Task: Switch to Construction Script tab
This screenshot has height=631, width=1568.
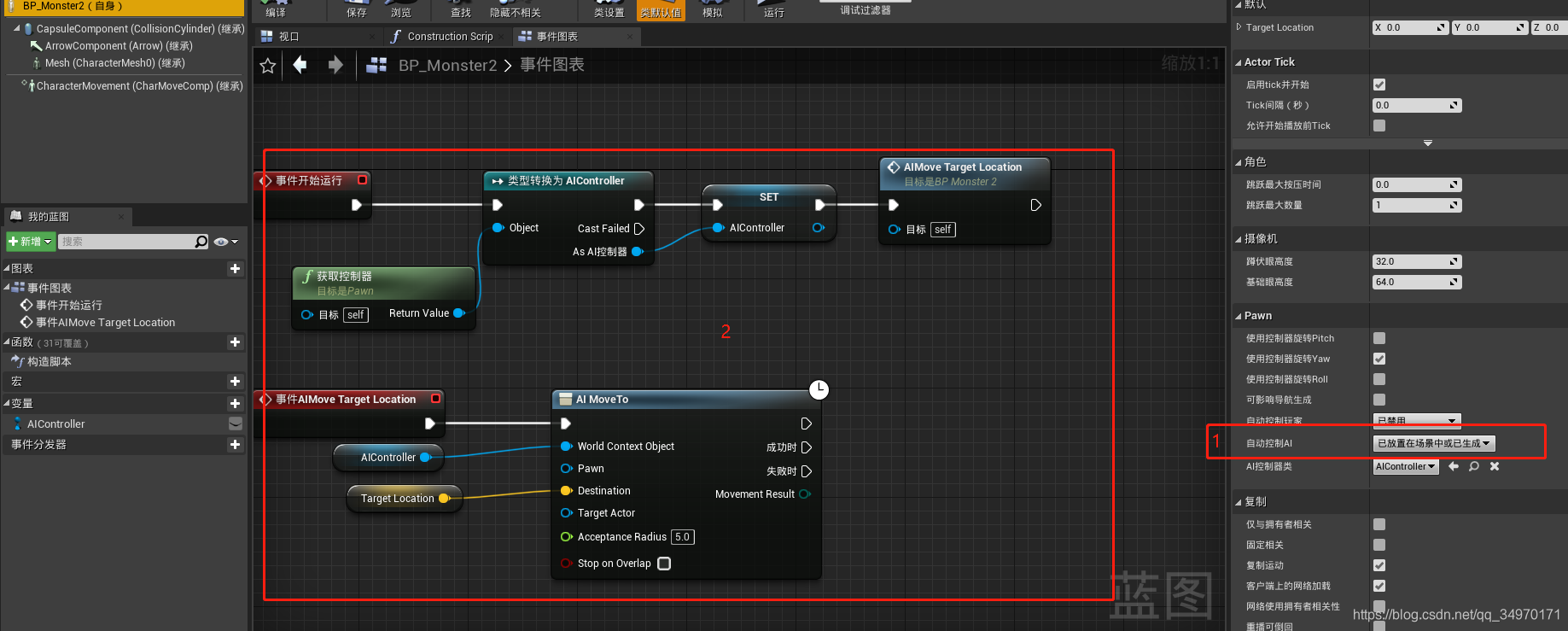Action: tap(450, 37)
